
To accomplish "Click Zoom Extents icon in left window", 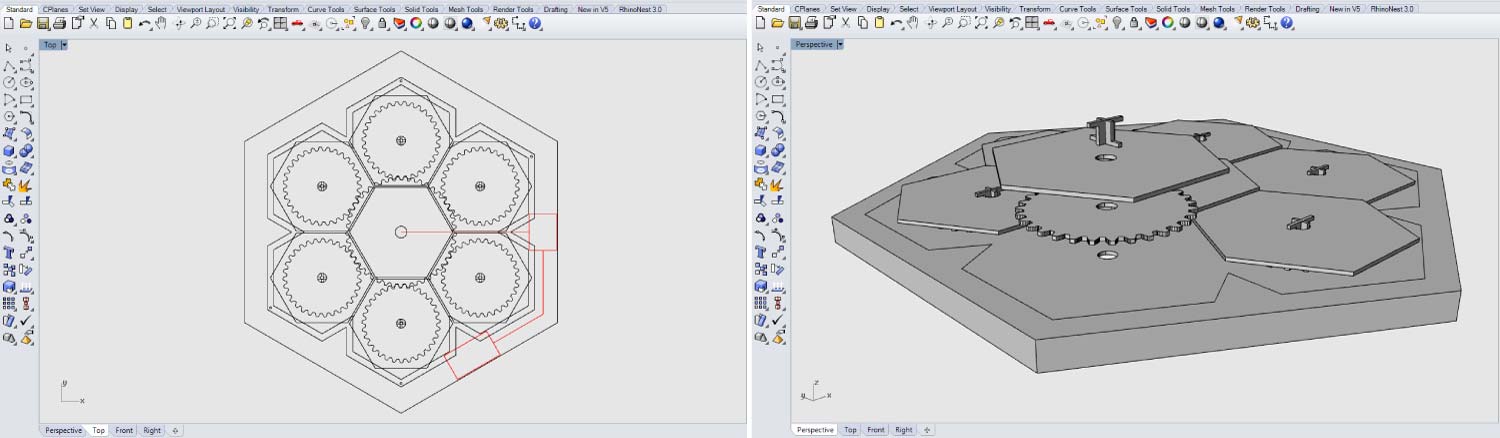I will click(229, 23).
